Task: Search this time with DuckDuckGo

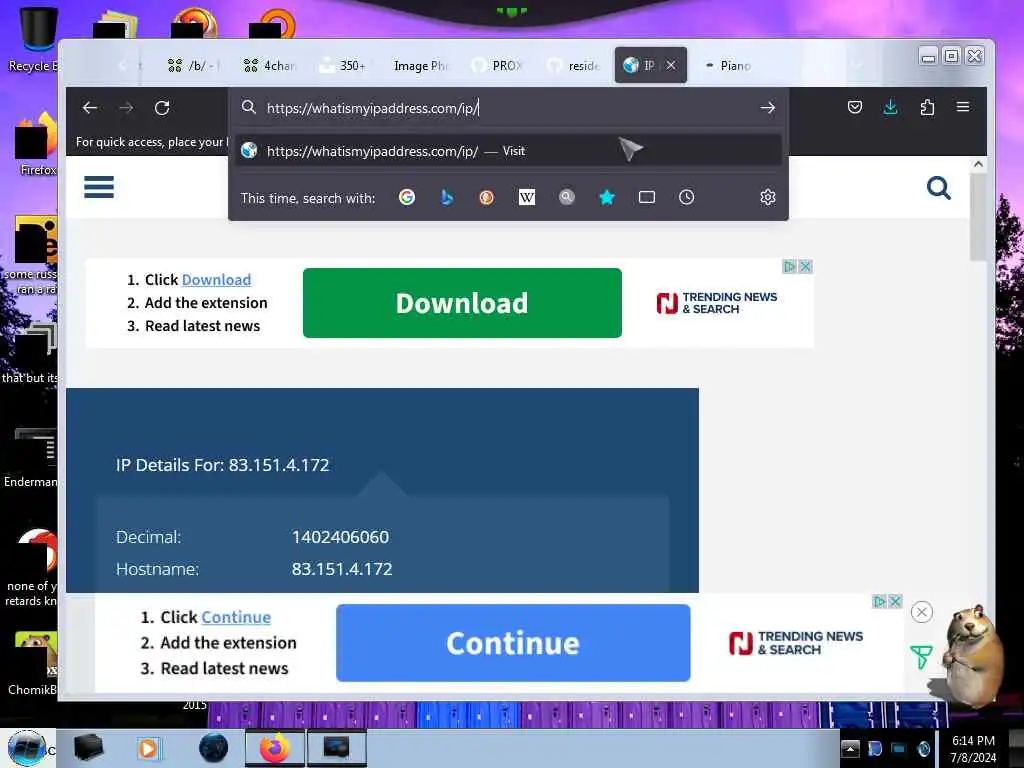Action: (x=487, y=197)
